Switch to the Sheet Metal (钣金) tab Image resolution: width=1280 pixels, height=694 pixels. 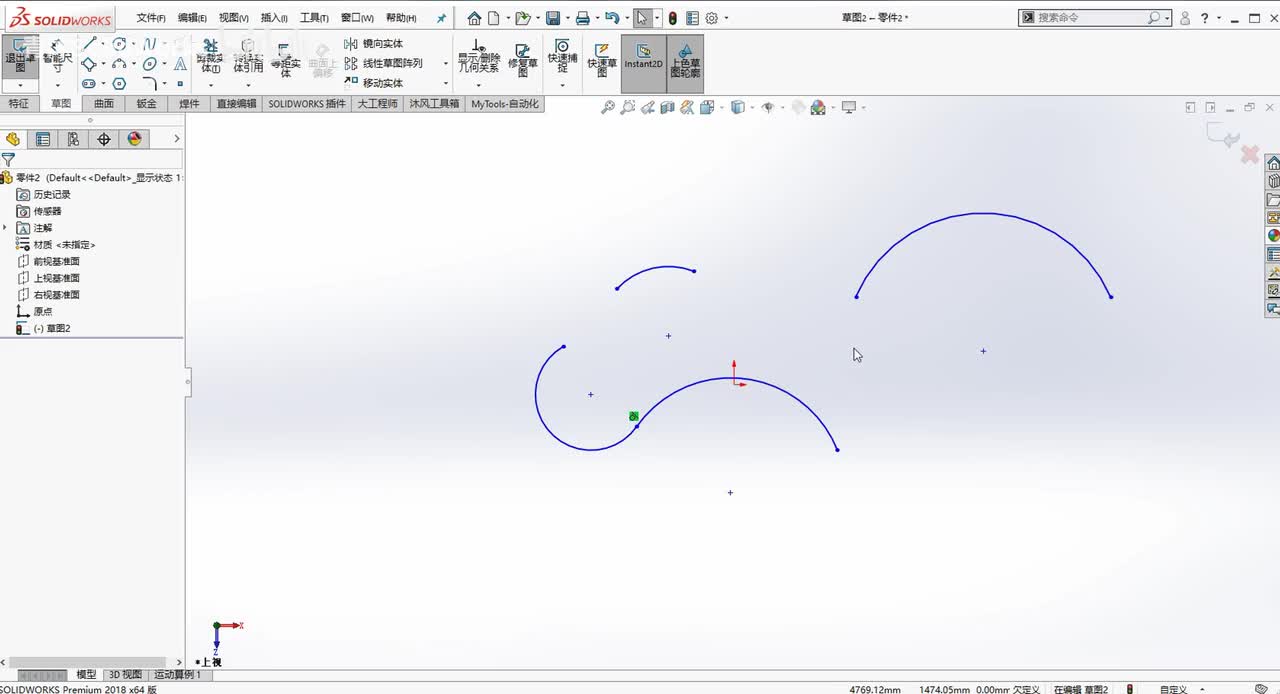pyautogui.click(x=146, y=104)
